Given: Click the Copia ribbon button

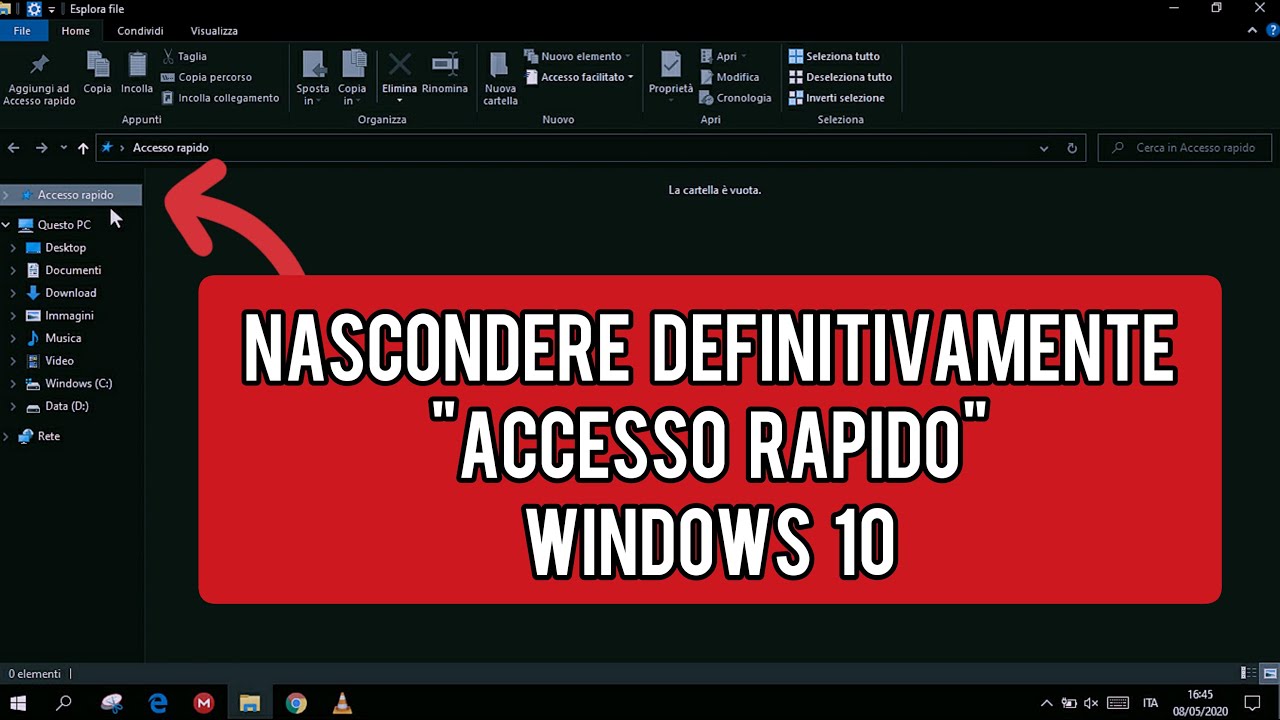Looking at the screenshot, I should click(x=97, y=74).
